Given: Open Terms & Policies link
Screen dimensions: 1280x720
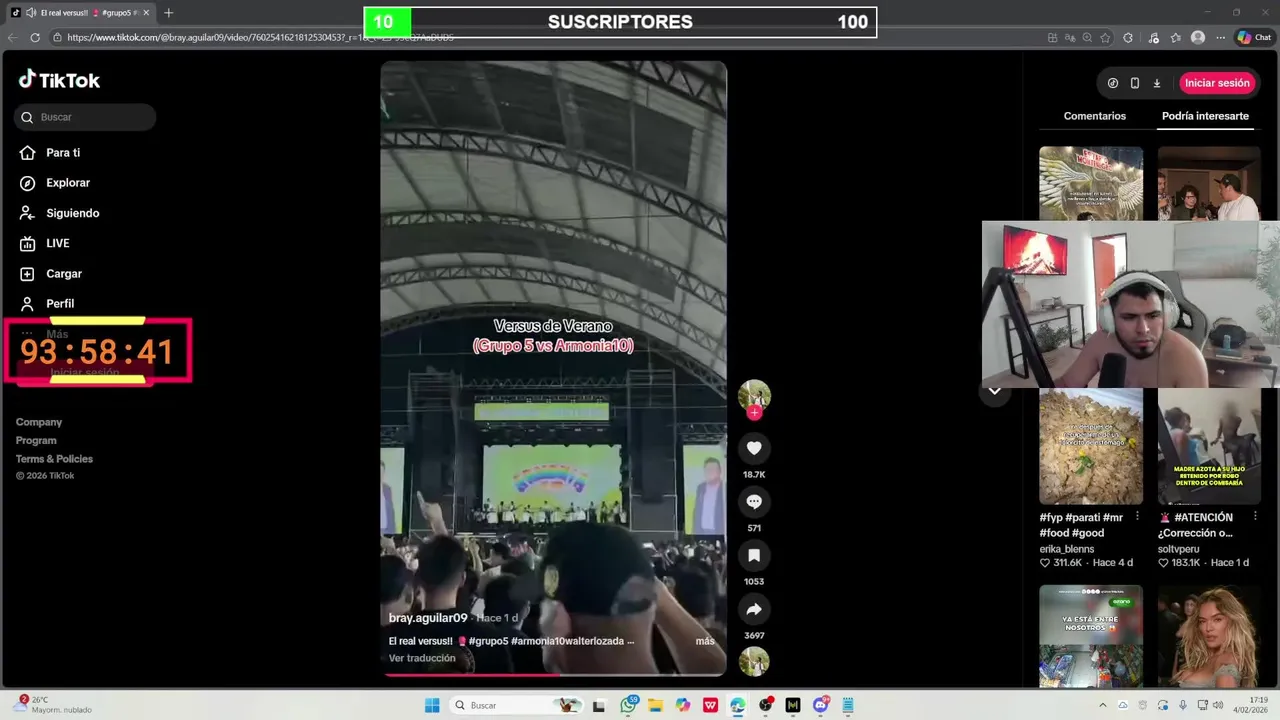Looking at the screenshot, I should 54,459.
